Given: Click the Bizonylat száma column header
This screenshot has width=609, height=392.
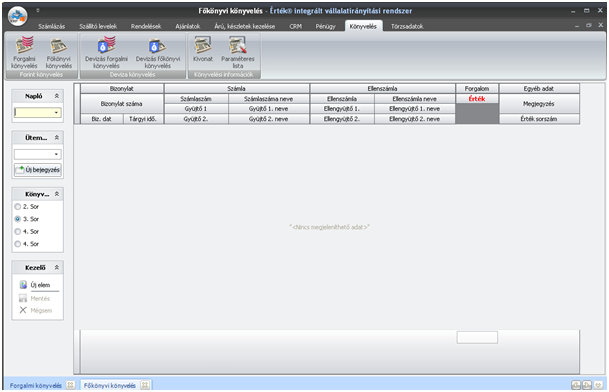Looking at the screenshot, I should (122, 104).
